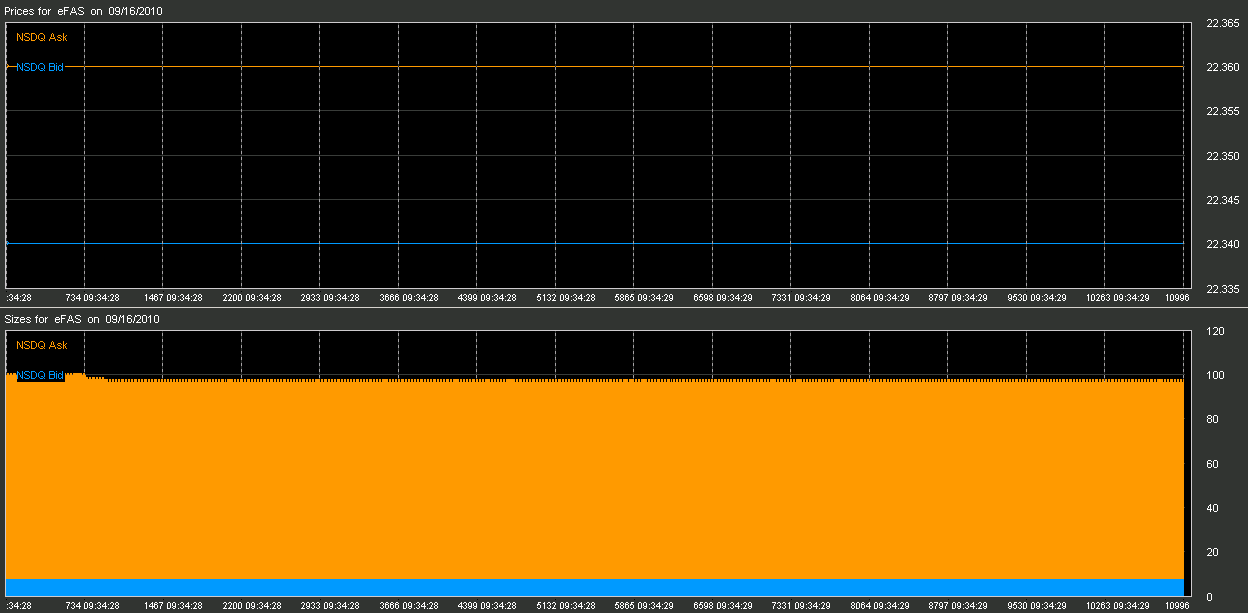Click the 22.350 price axis label
Viewport: 1248px width, 613px height.
pos(1225,157)
